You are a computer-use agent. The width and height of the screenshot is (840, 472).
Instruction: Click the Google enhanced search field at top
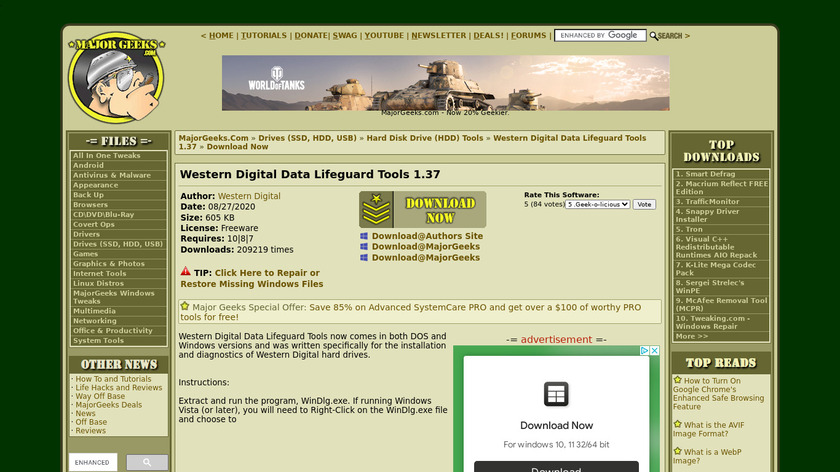[x=600, y=35]
